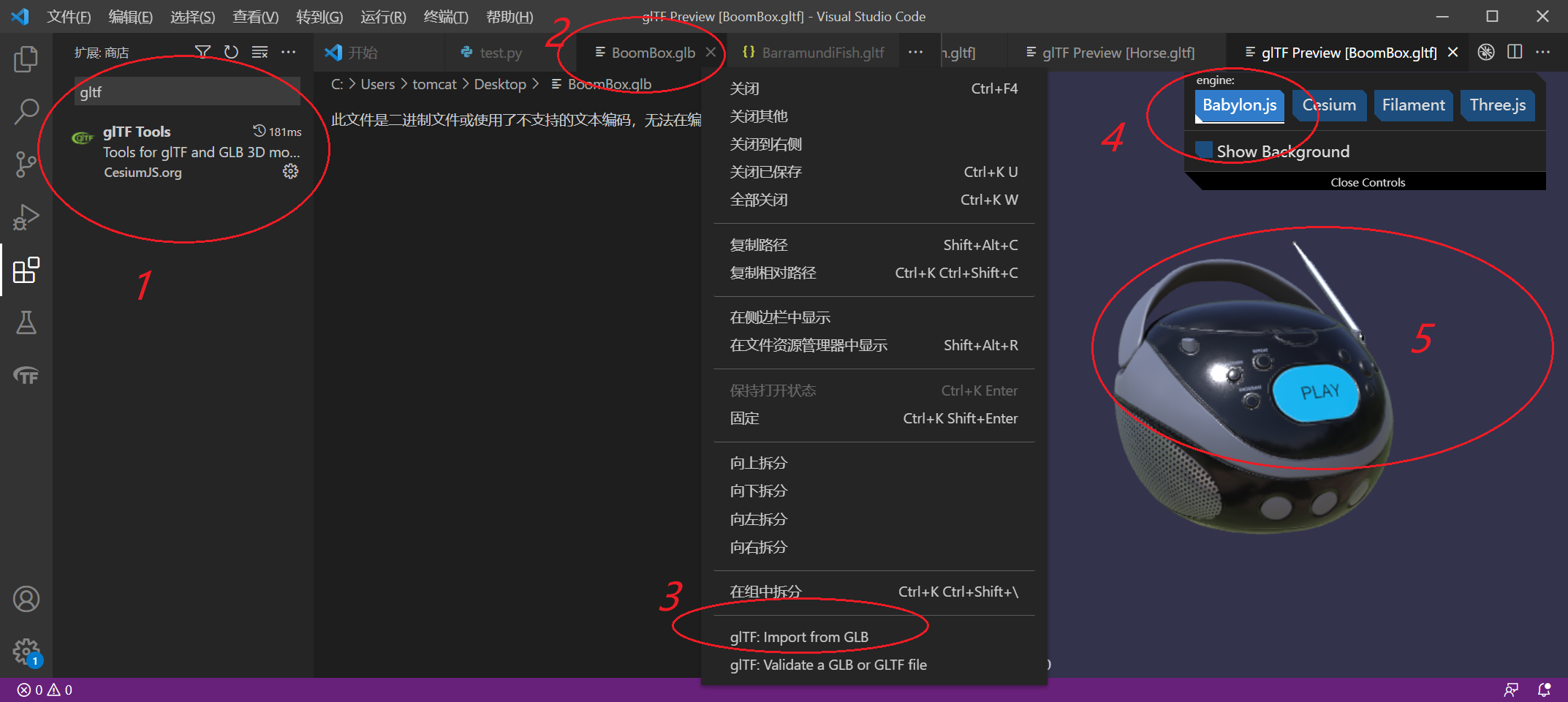Screen dimensions: 1568x702
Task: Select the Filament engine button
Action: pos(1412,105)
